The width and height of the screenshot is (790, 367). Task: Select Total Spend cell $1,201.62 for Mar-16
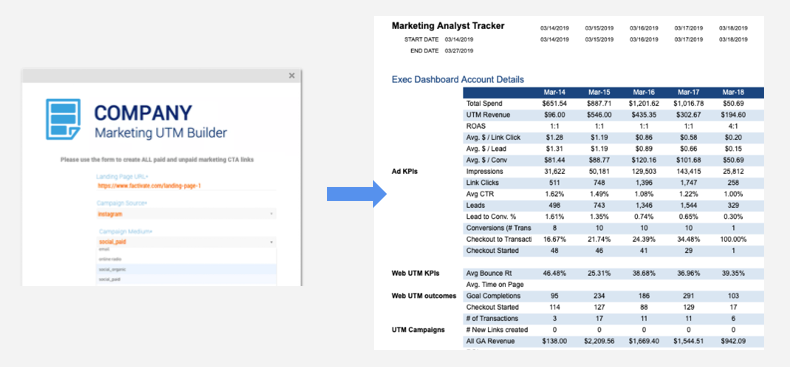pos(644,103)
